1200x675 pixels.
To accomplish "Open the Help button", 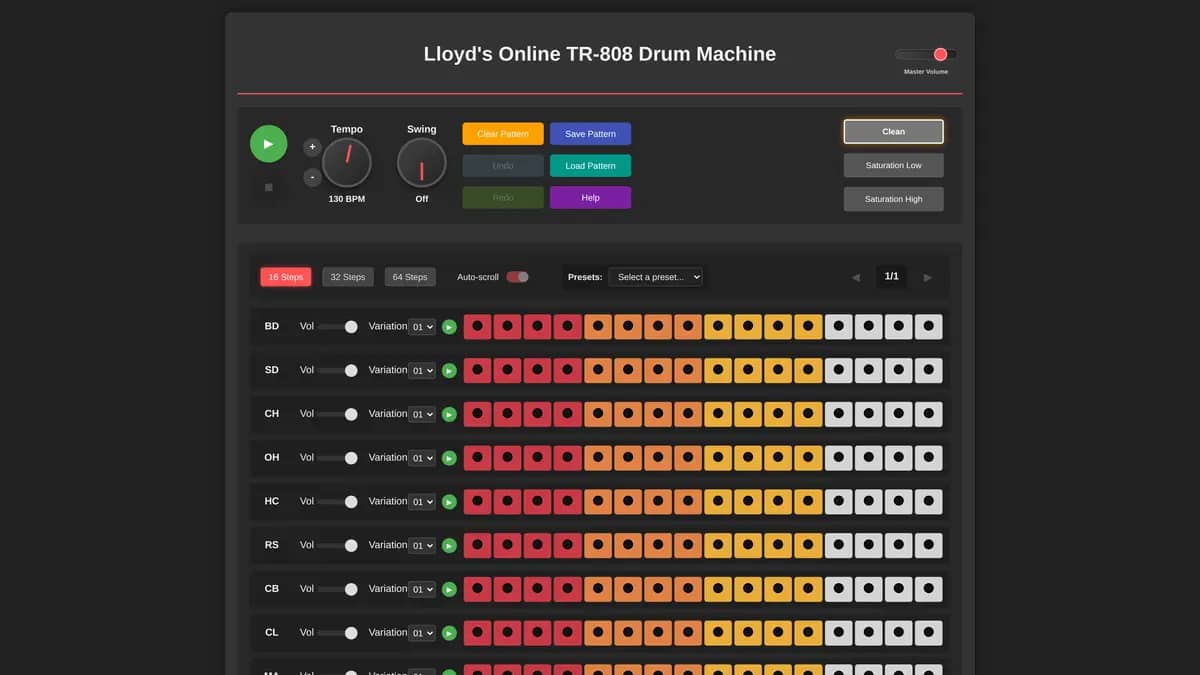I will pos(590,198).
